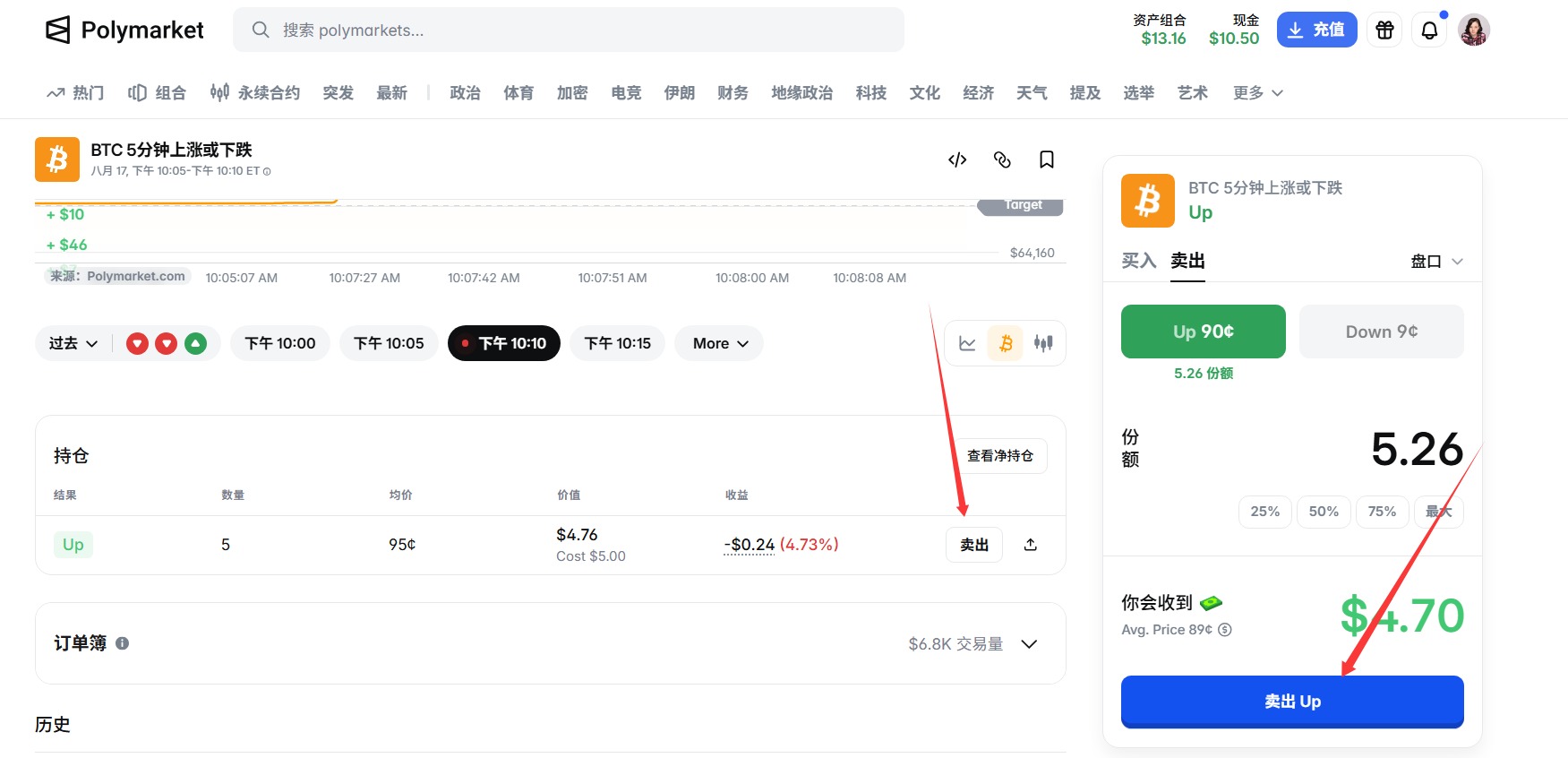The width and height of the screenshot is (1568, 758).
Task: Expand the 订单簿 order book section
Action: 1030,644
